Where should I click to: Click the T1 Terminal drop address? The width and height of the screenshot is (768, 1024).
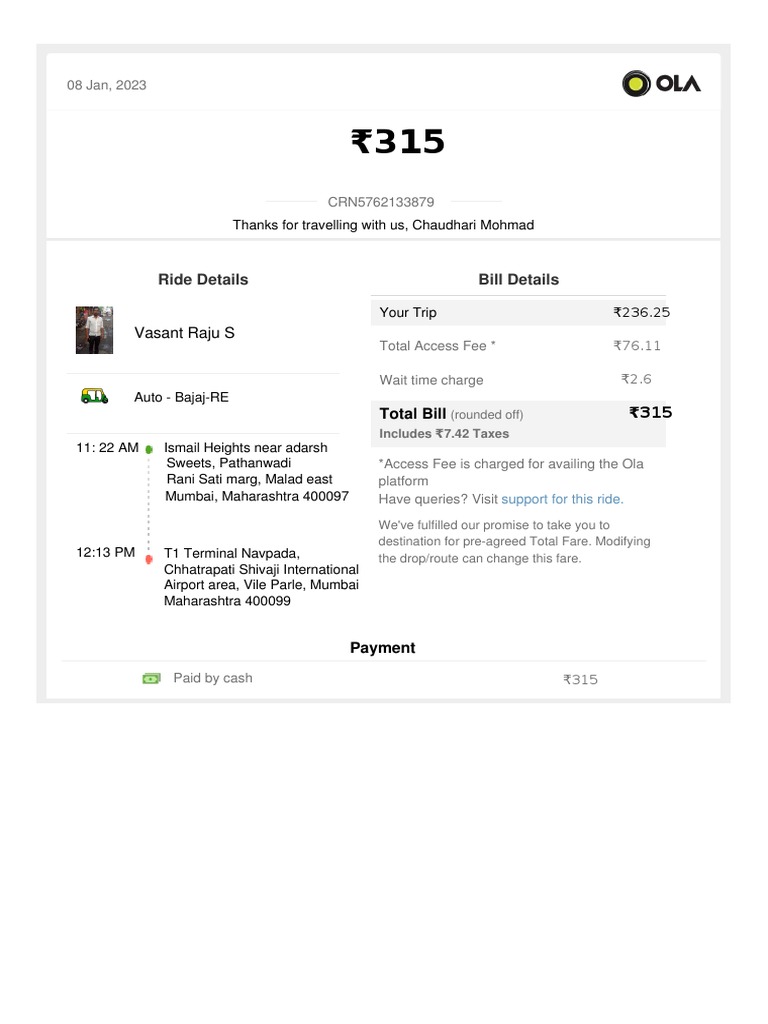[260, 577]
